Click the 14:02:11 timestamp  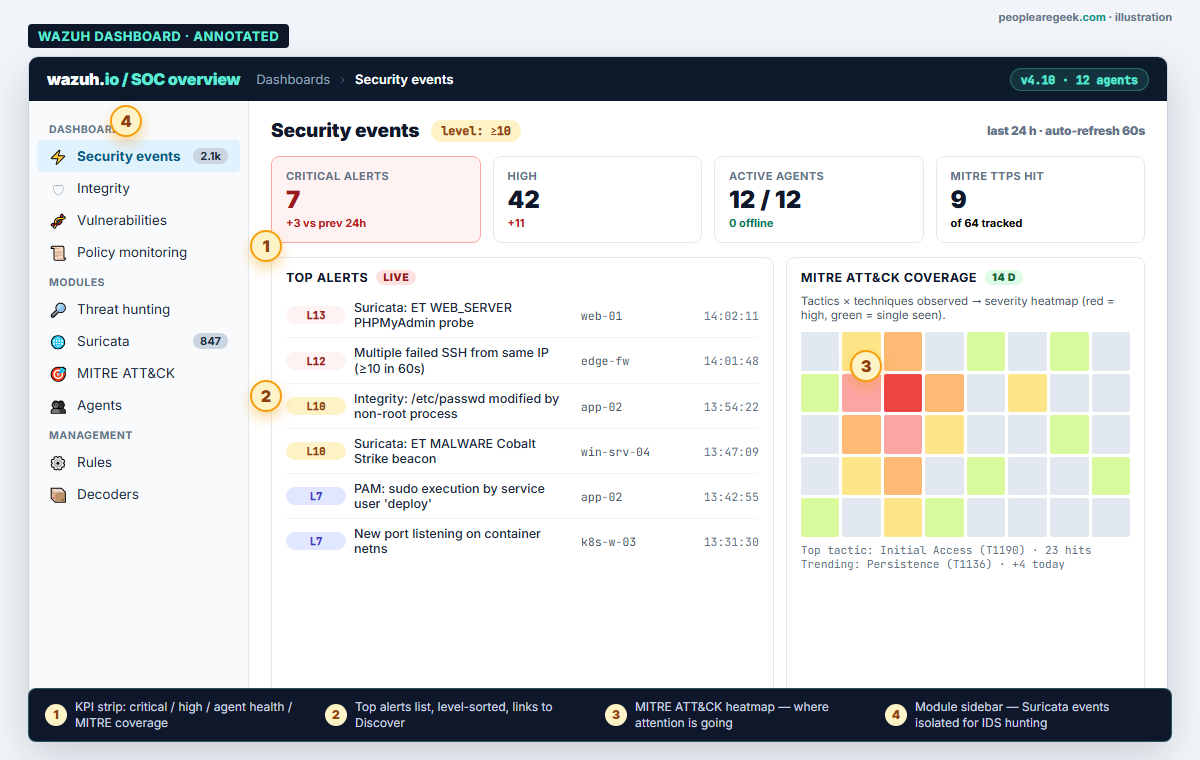tap(731, 316)
